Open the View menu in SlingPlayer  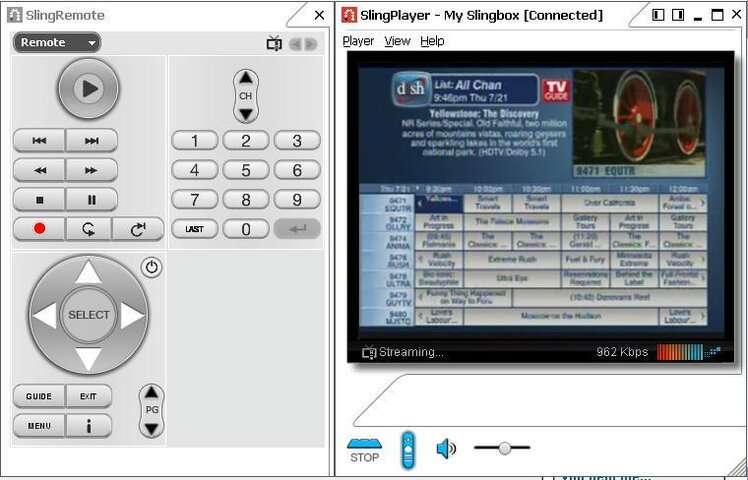pos(397,42)
